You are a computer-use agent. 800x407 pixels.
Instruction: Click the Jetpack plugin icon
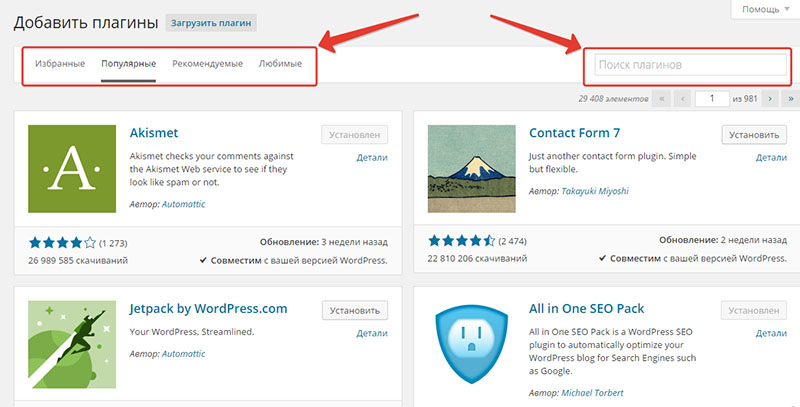coord(72,344)
